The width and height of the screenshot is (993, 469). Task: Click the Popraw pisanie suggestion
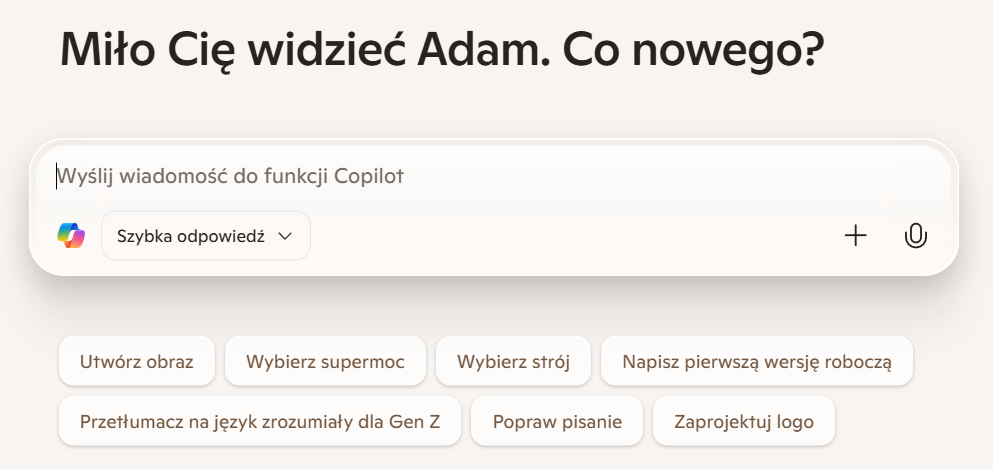click(x=557, y=421)
